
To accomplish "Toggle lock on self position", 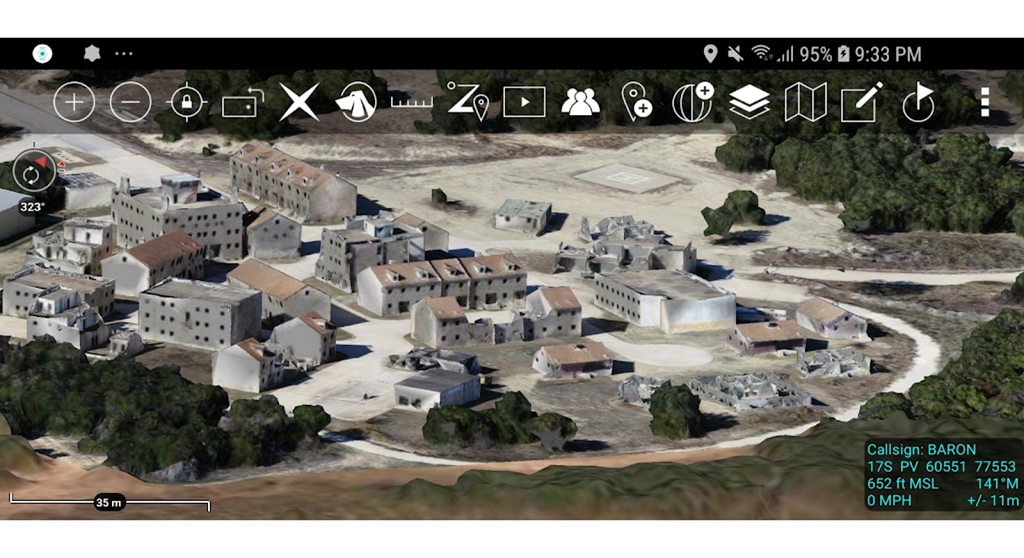I will click(x=187, y=102).
